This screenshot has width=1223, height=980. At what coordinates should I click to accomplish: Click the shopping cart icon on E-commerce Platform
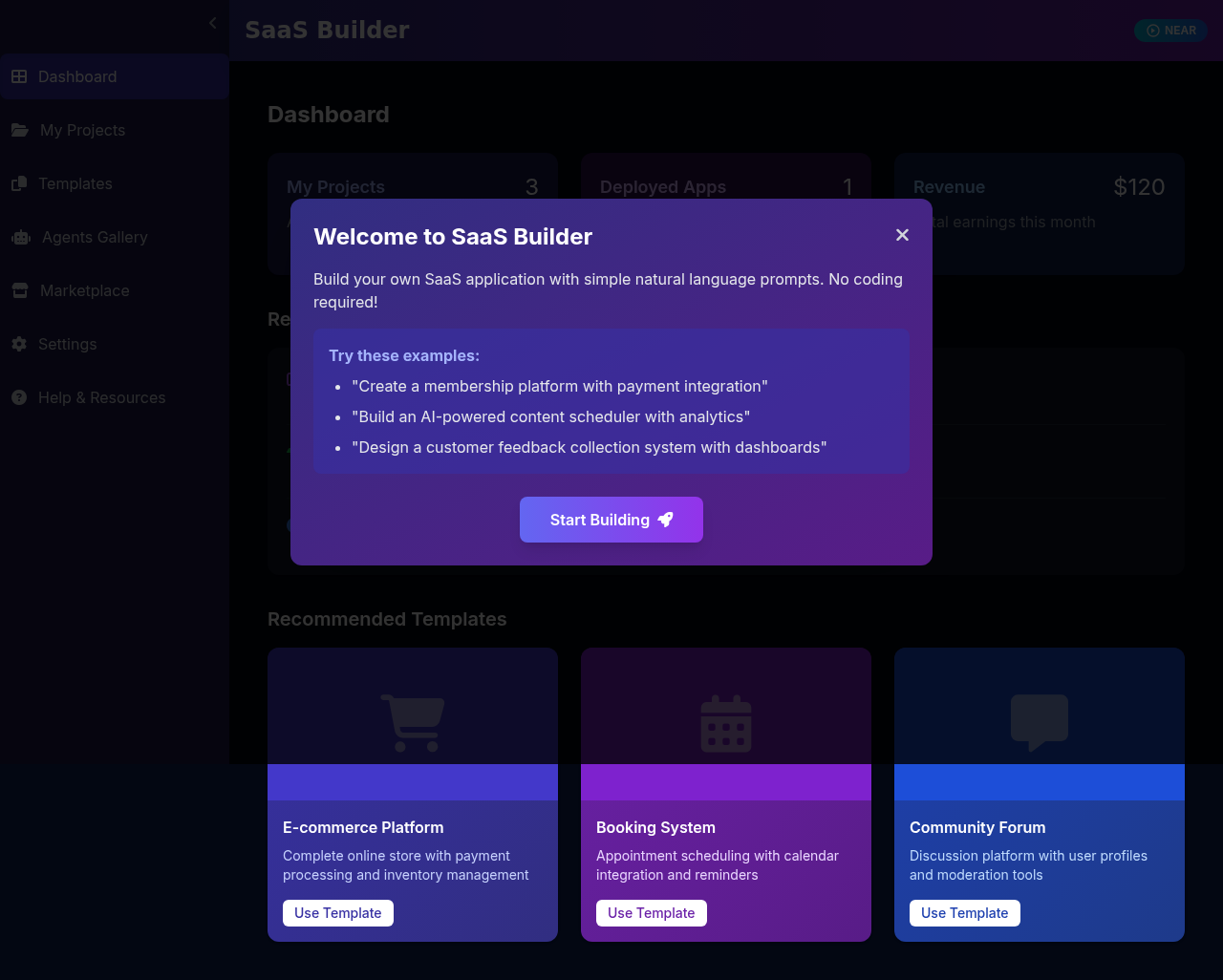tap(412, 723)
